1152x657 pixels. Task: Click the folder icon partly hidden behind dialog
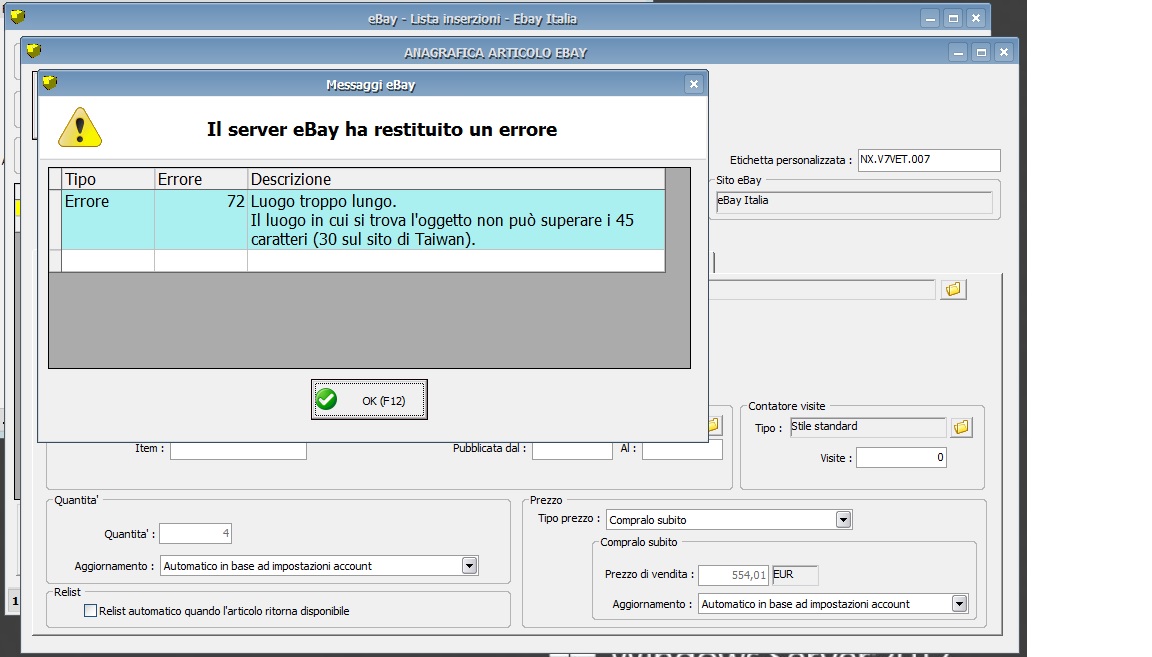click(715, 425)
